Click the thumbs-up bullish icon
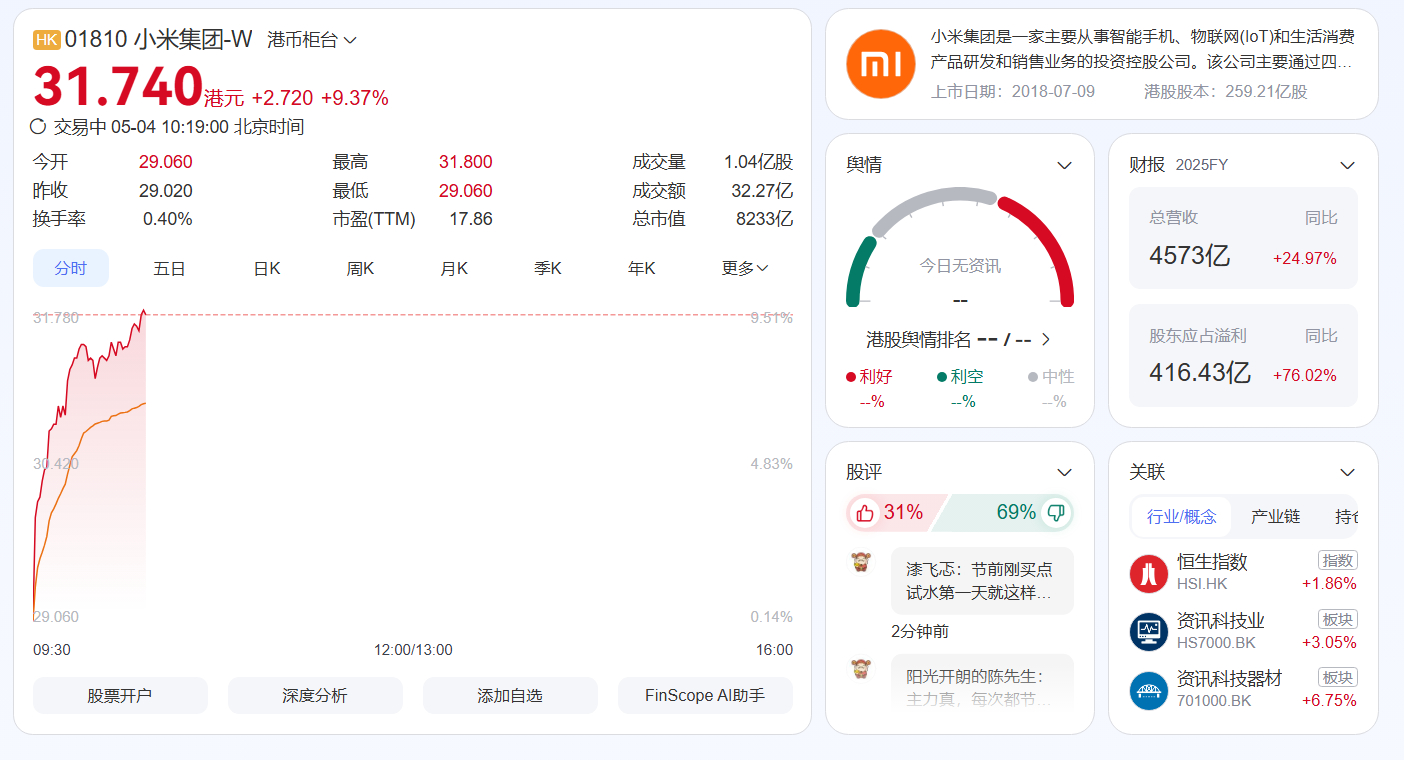Viewport: 1404px width, 760px height. (865, 513)
